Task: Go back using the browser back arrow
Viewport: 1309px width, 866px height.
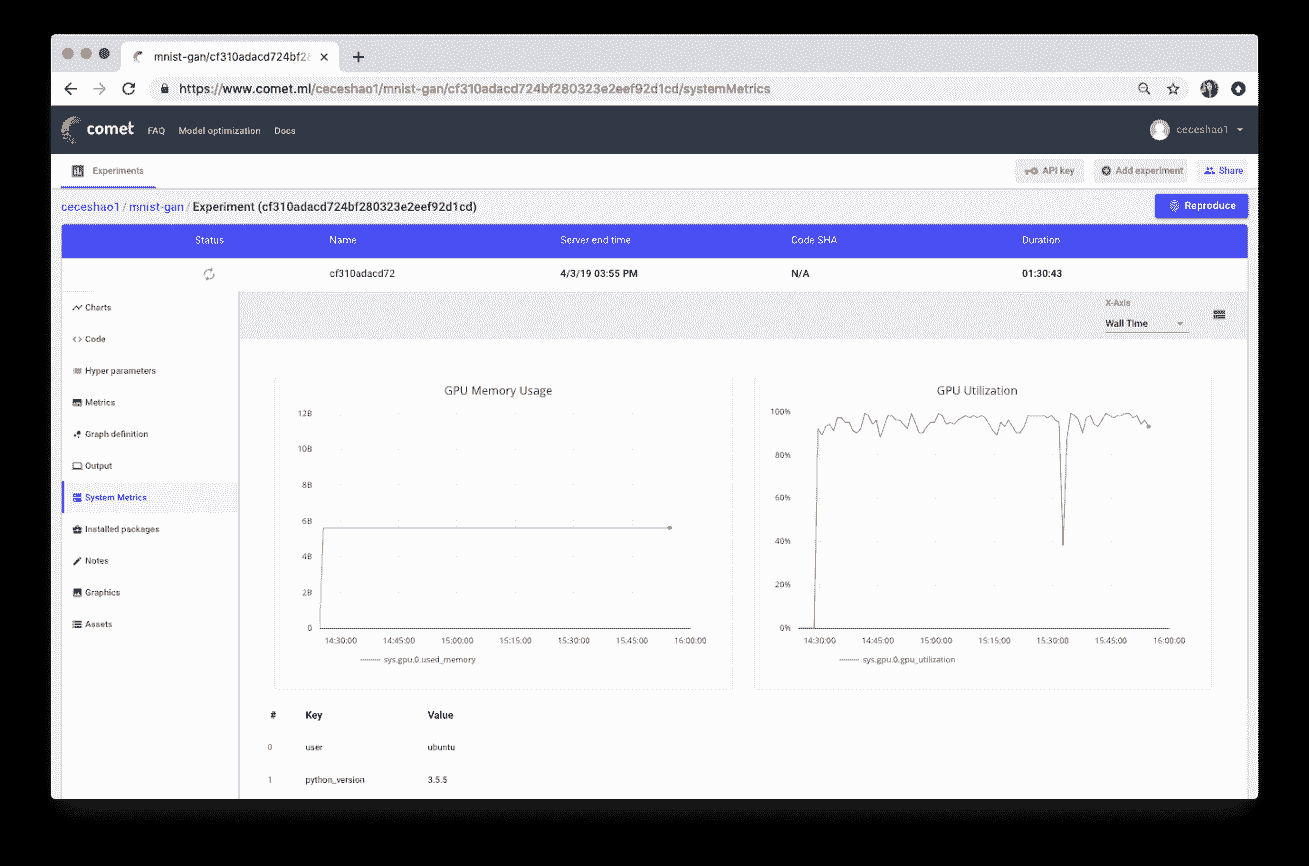Action: tap(70, 89)
